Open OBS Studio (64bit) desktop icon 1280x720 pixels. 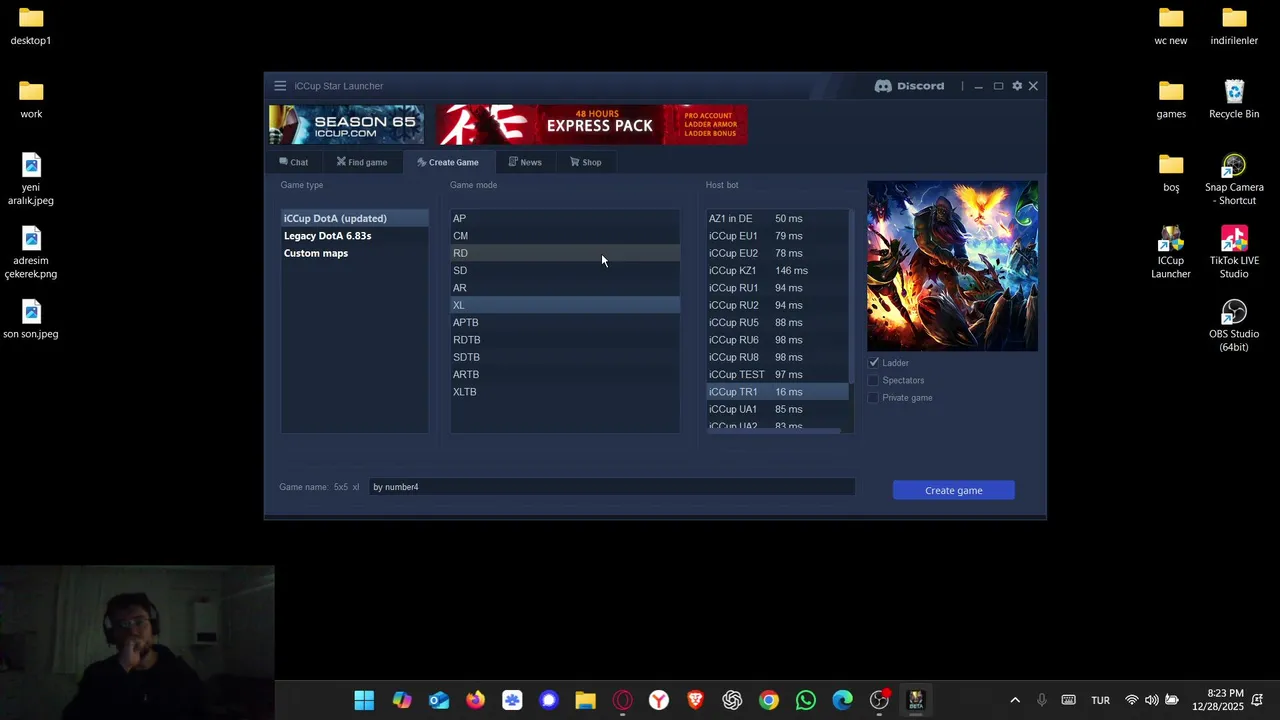(x=1234, y=326)
